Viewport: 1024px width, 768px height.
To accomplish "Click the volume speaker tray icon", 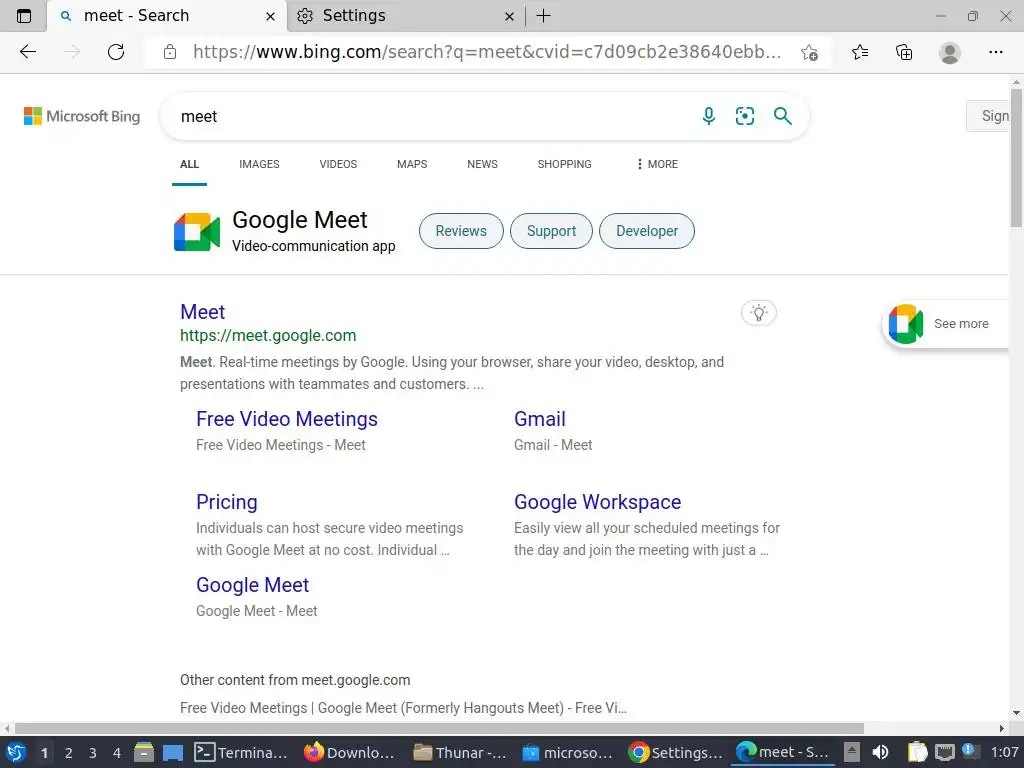I will pyautogui.click(x=880, y=753).
